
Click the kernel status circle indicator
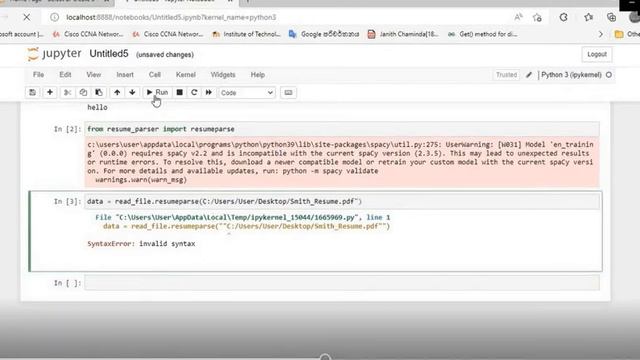[609, 75]
